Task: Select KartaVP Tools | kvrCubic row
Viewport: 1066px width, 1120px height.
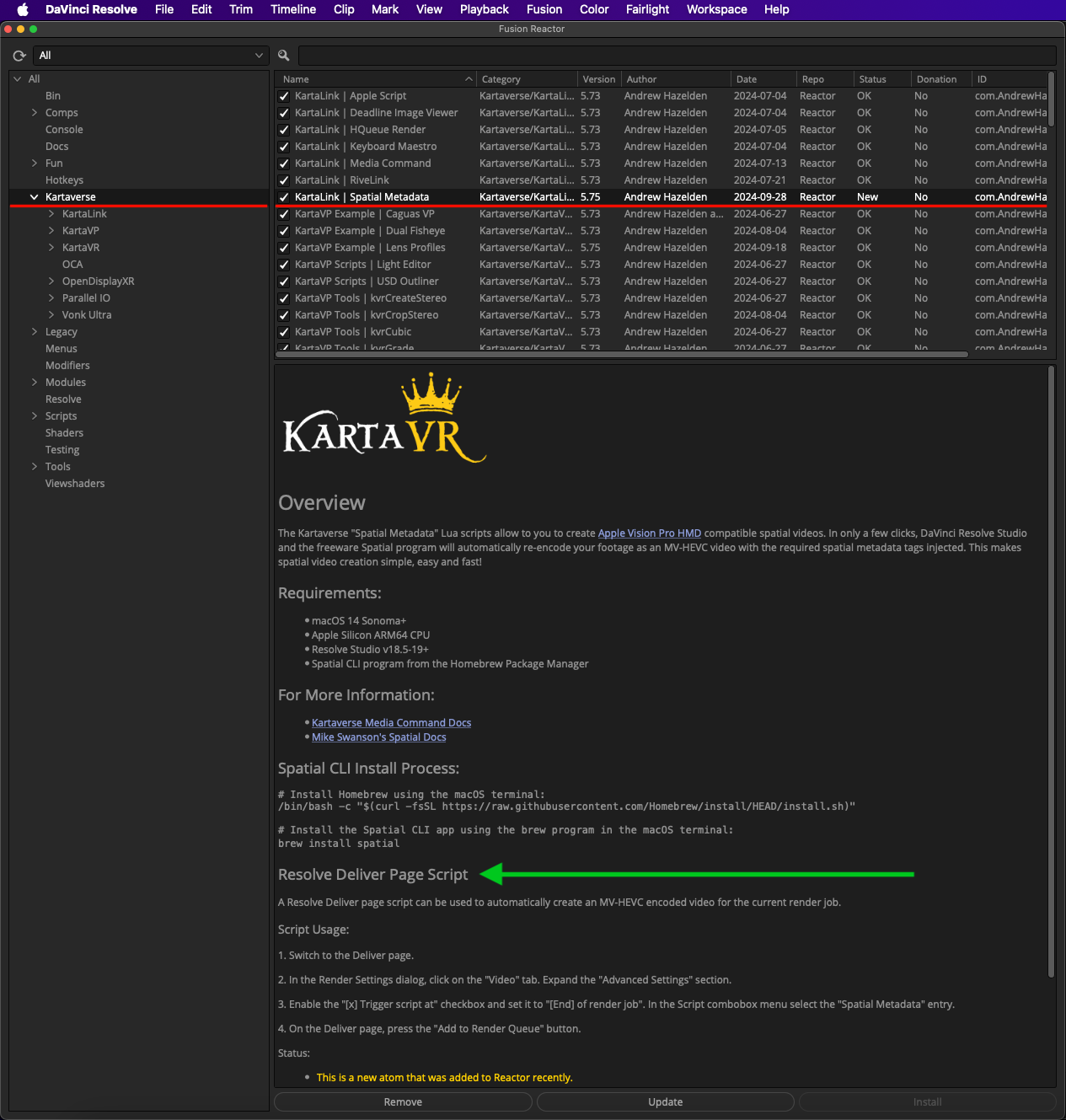Action: (662, 332)
